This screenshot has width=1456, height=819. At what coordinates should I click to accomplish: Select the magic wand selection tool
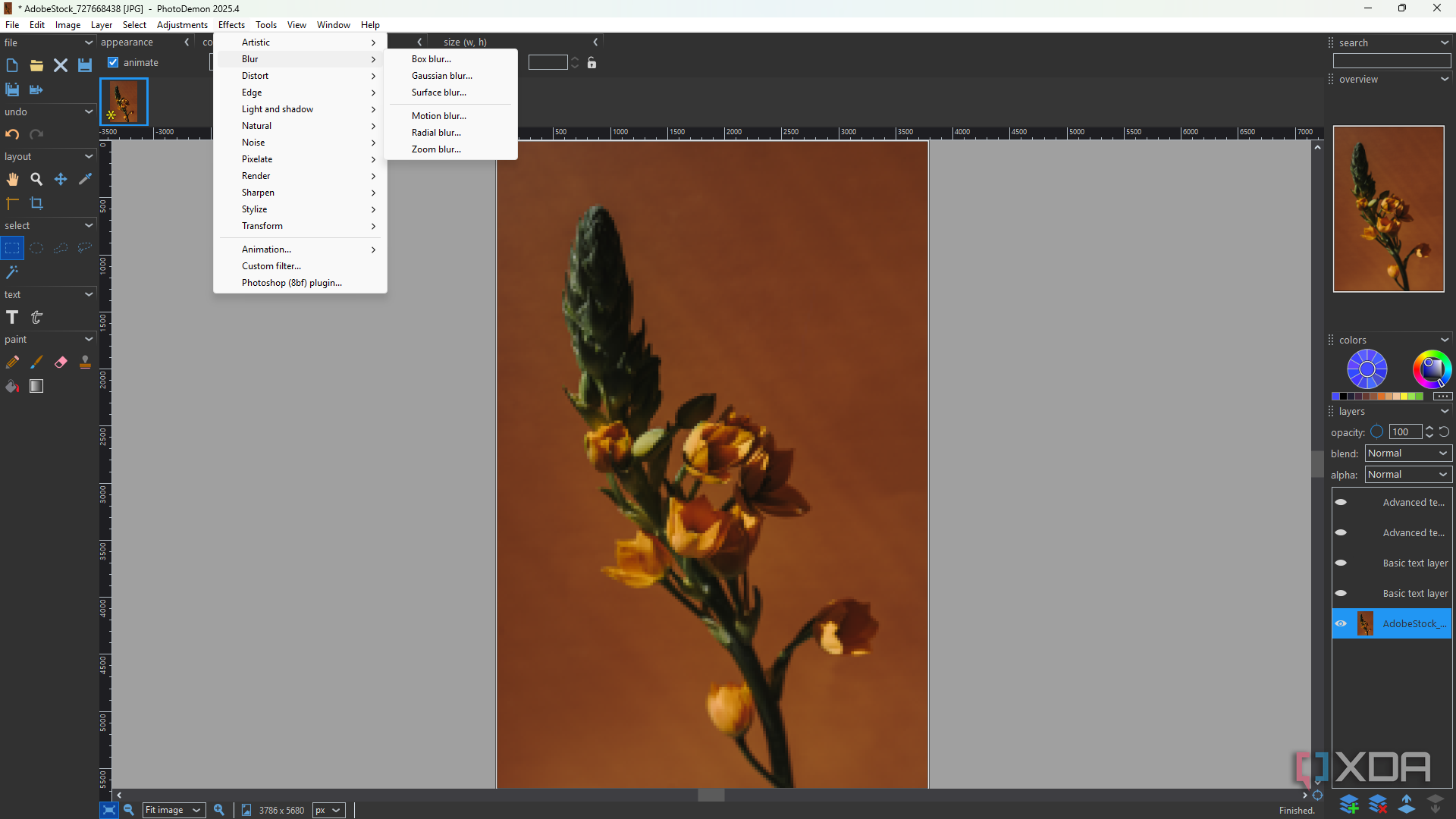point(12,272)
